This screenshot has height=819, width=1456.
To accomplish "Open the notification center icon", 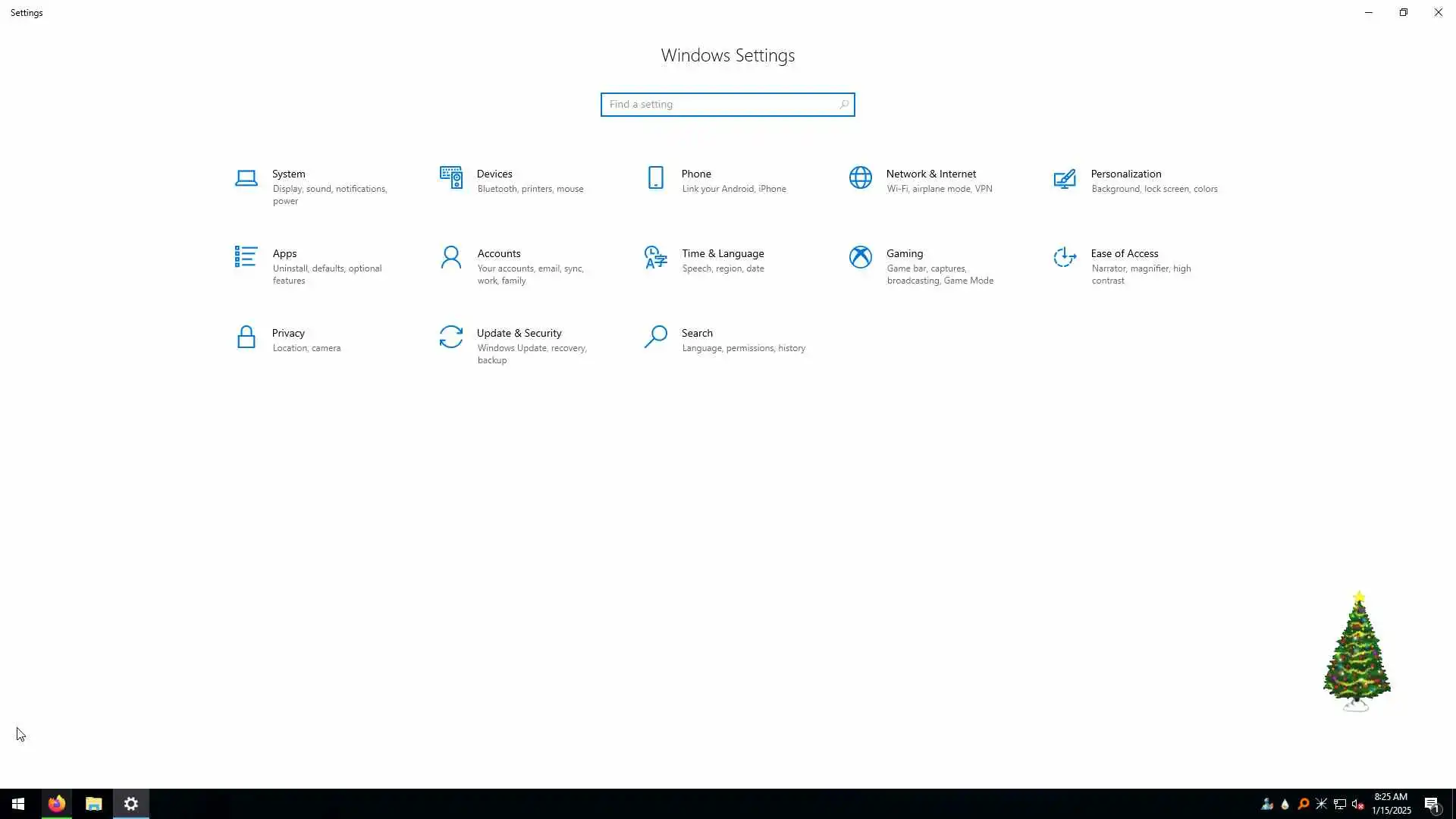I will tap(1432, 804).
